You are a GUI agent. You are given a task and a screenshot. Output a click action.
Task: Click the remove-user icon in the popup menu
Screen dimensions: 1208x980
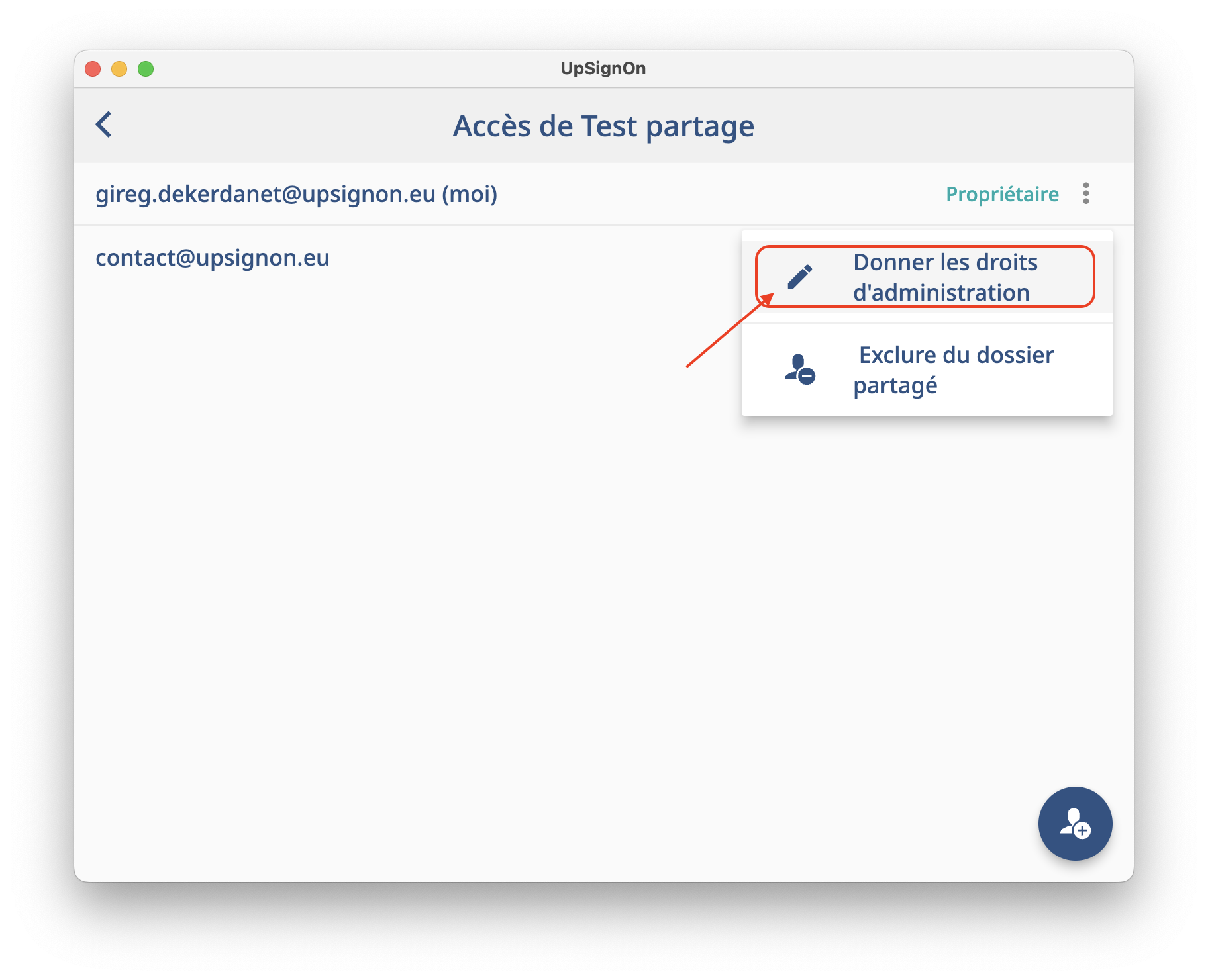[799, 369]
